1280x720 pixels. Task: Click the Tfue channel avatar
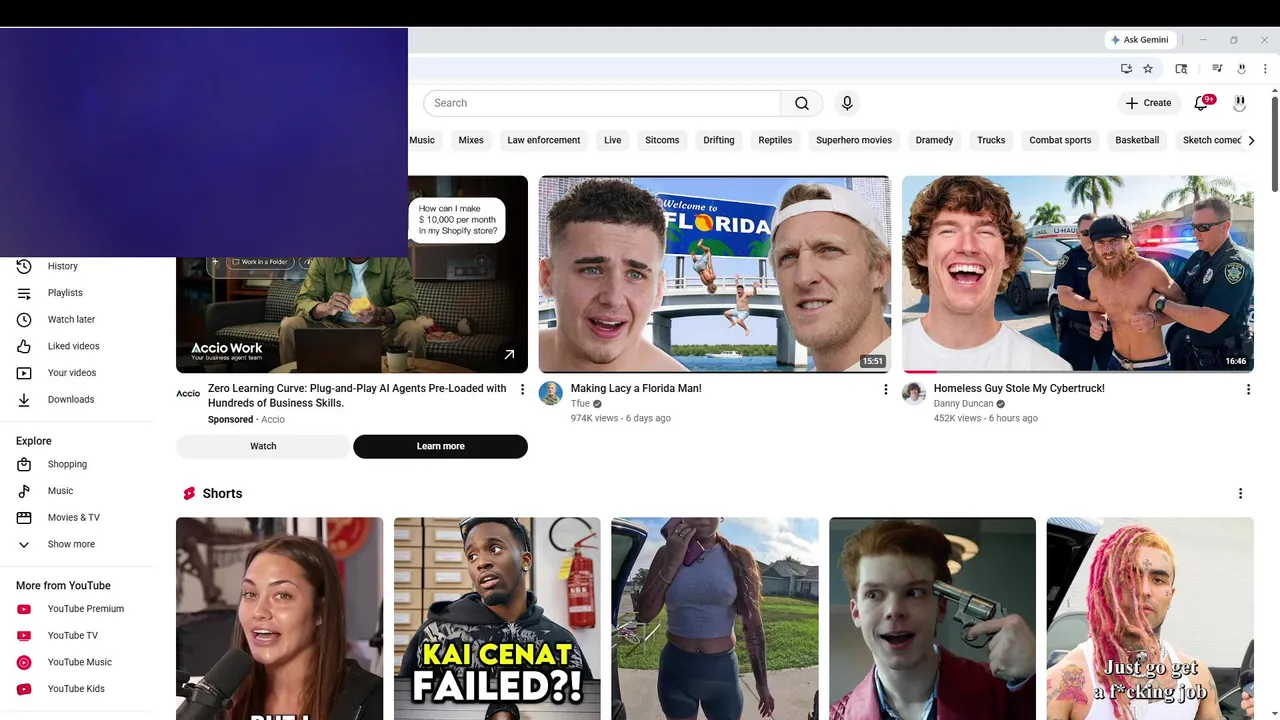[551, 393]
